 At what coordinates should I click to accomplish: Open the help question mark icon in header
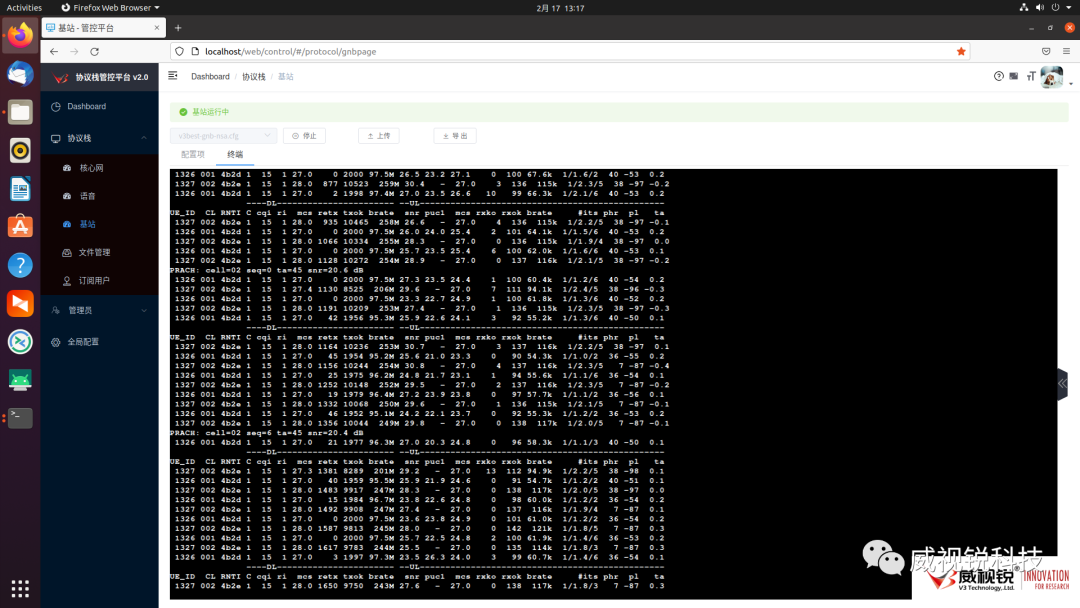click(x=999, y=76)
